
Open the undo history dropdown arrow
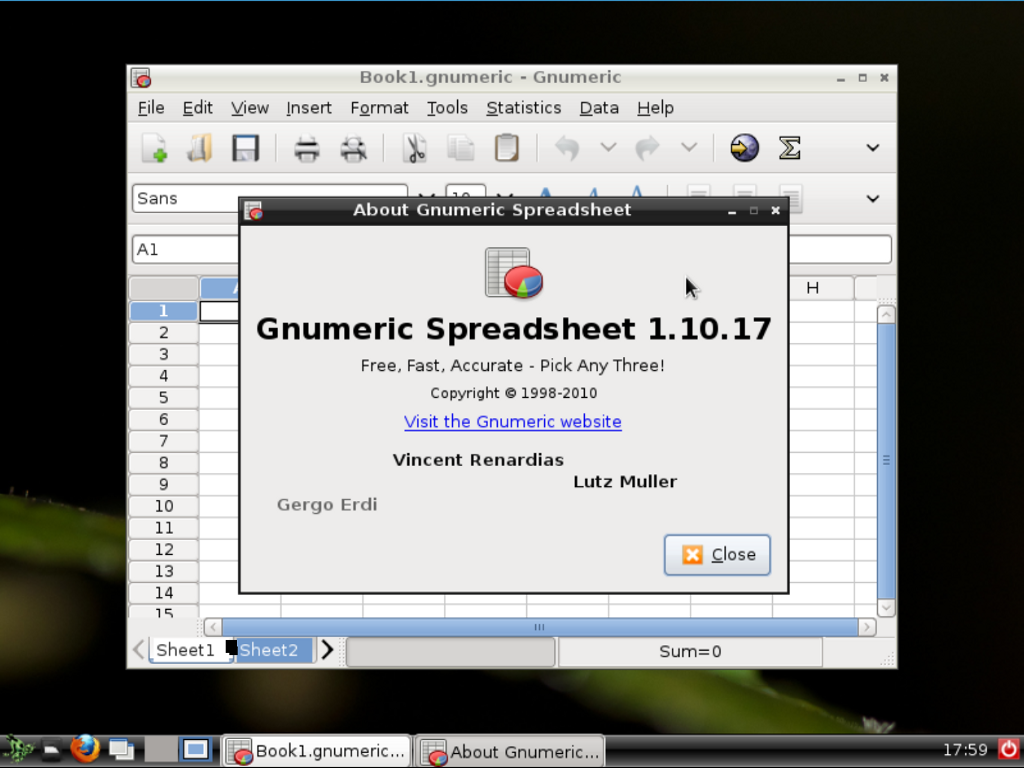pyautogui.click(x=608, y=148)
